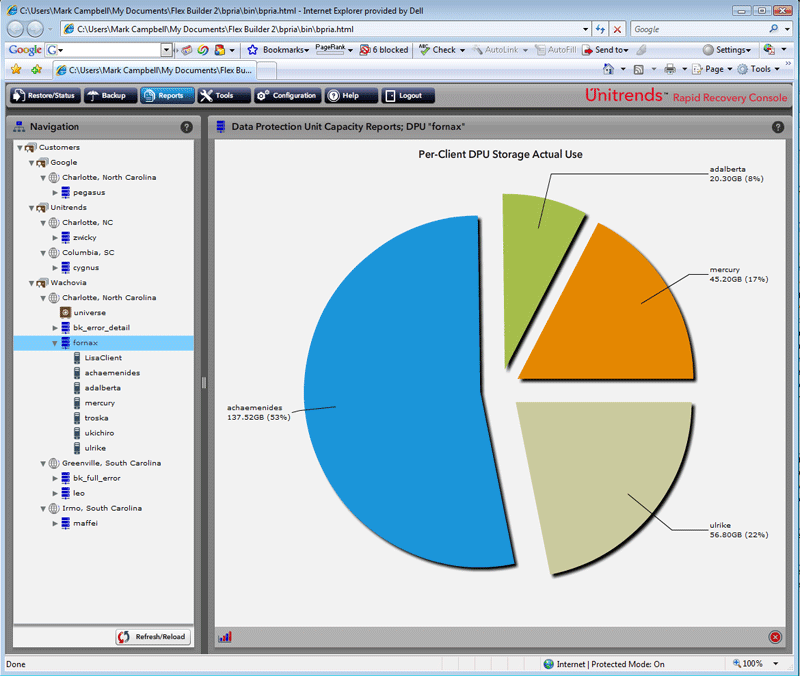Collapse the Google customer node

tap(32, 163)
